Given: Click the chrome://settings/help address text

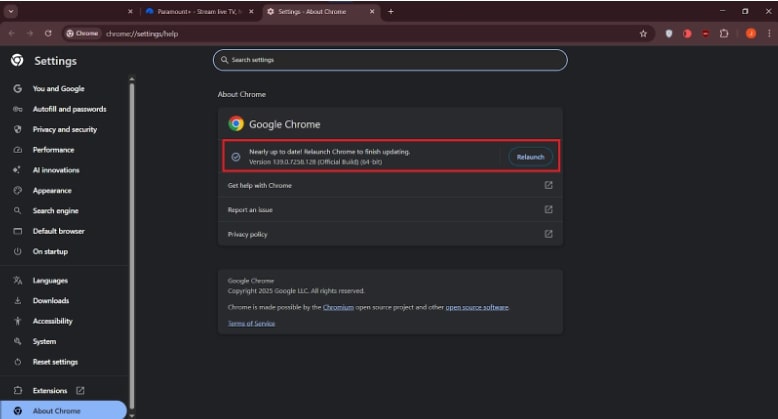Looking at the screenshot, I should [142, 34].
